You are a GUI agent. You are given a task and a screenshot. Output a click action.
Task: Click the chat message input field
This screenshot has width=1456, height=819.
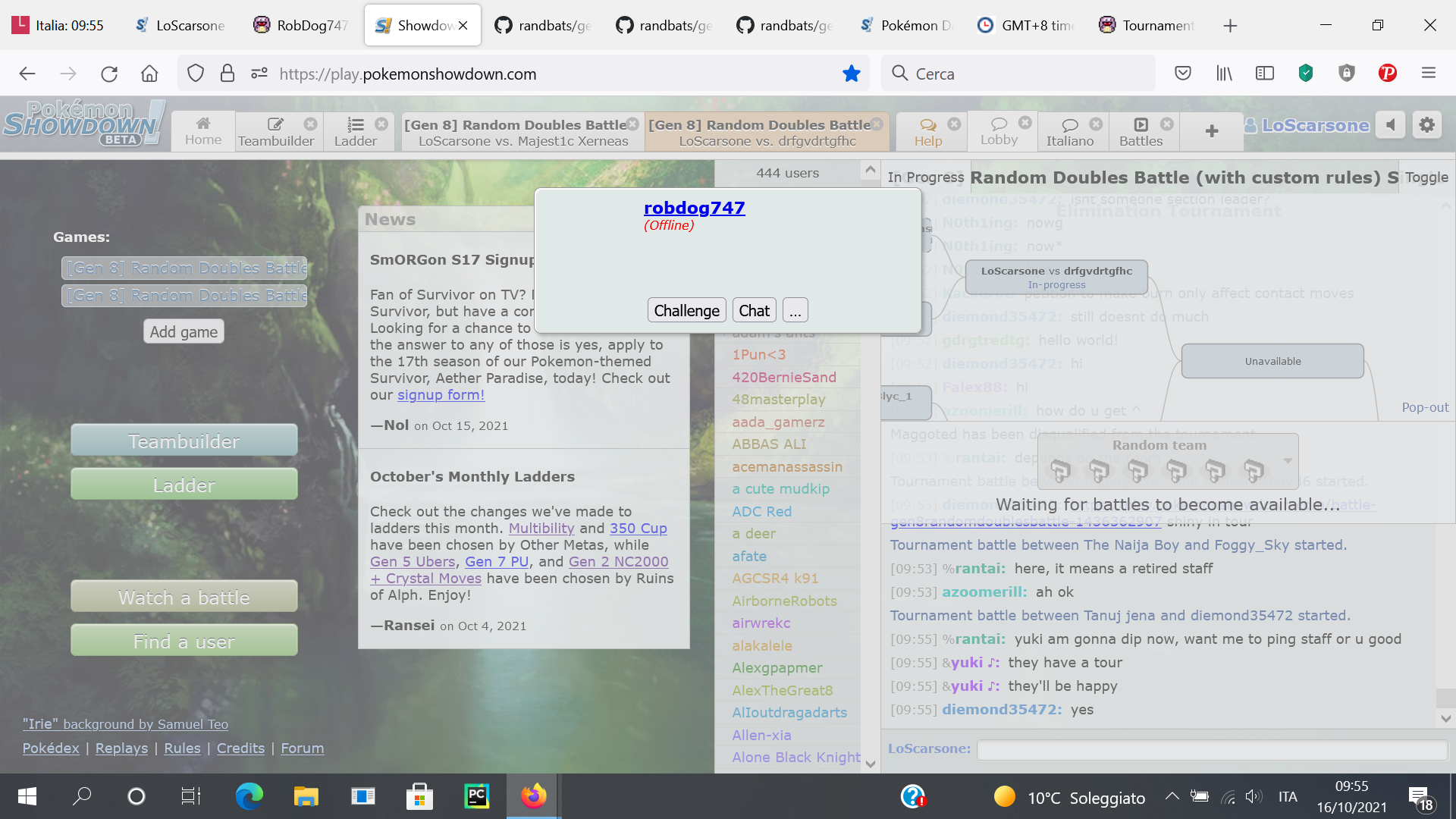(1212, 749)
